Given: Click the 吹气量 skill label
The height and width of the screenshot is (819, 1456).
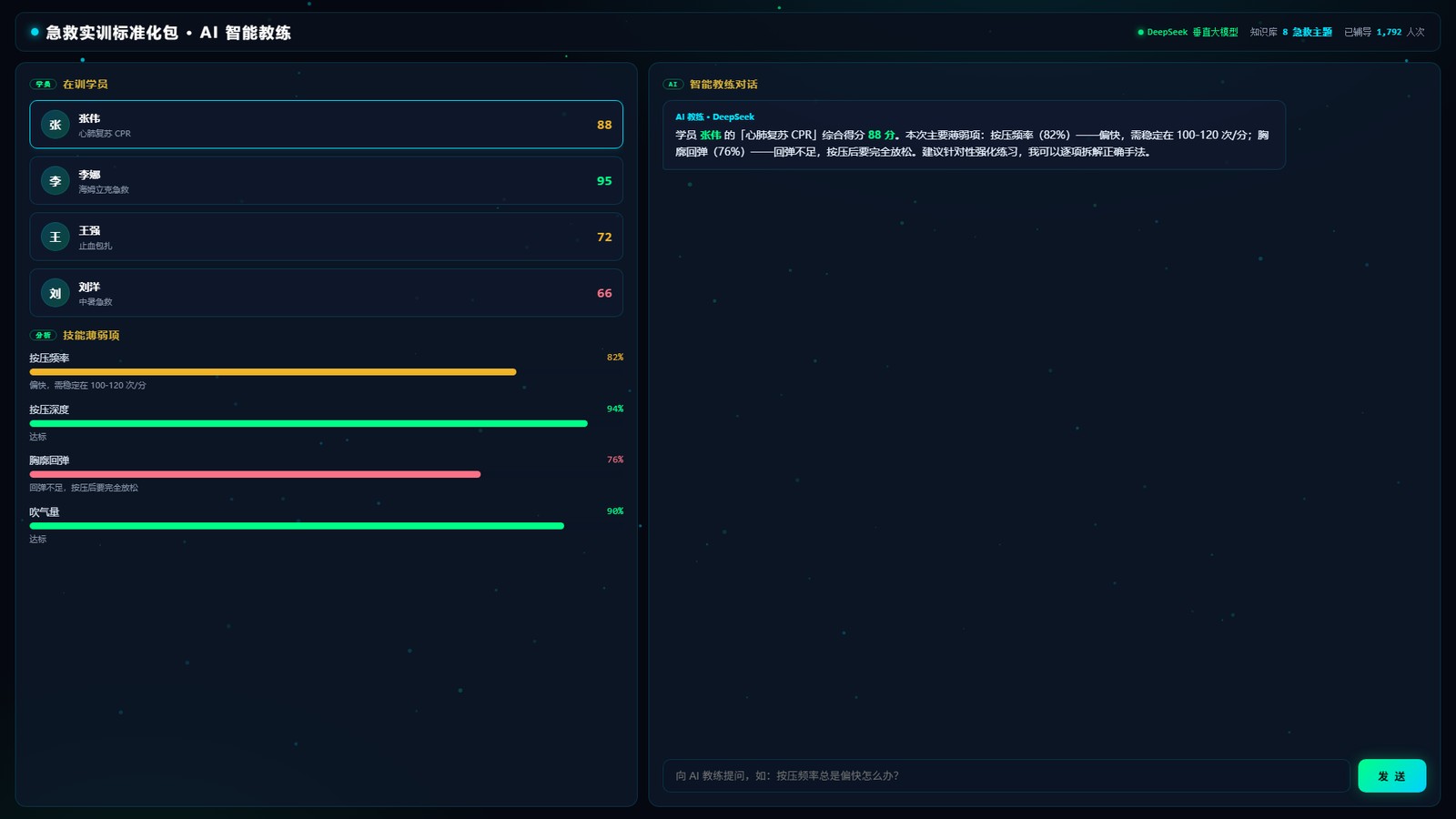Looking at the screenshot, I should (44, 512).
